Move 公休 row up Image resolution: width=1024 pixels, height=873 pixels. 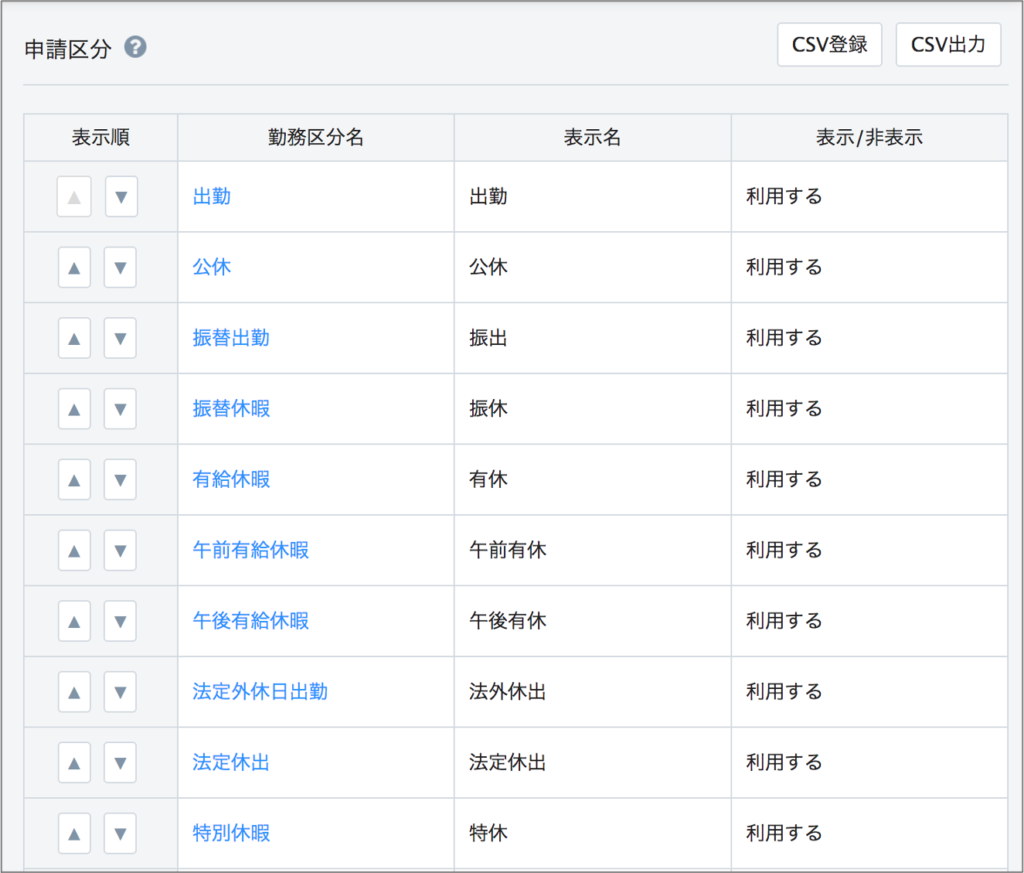coord(74,267)
